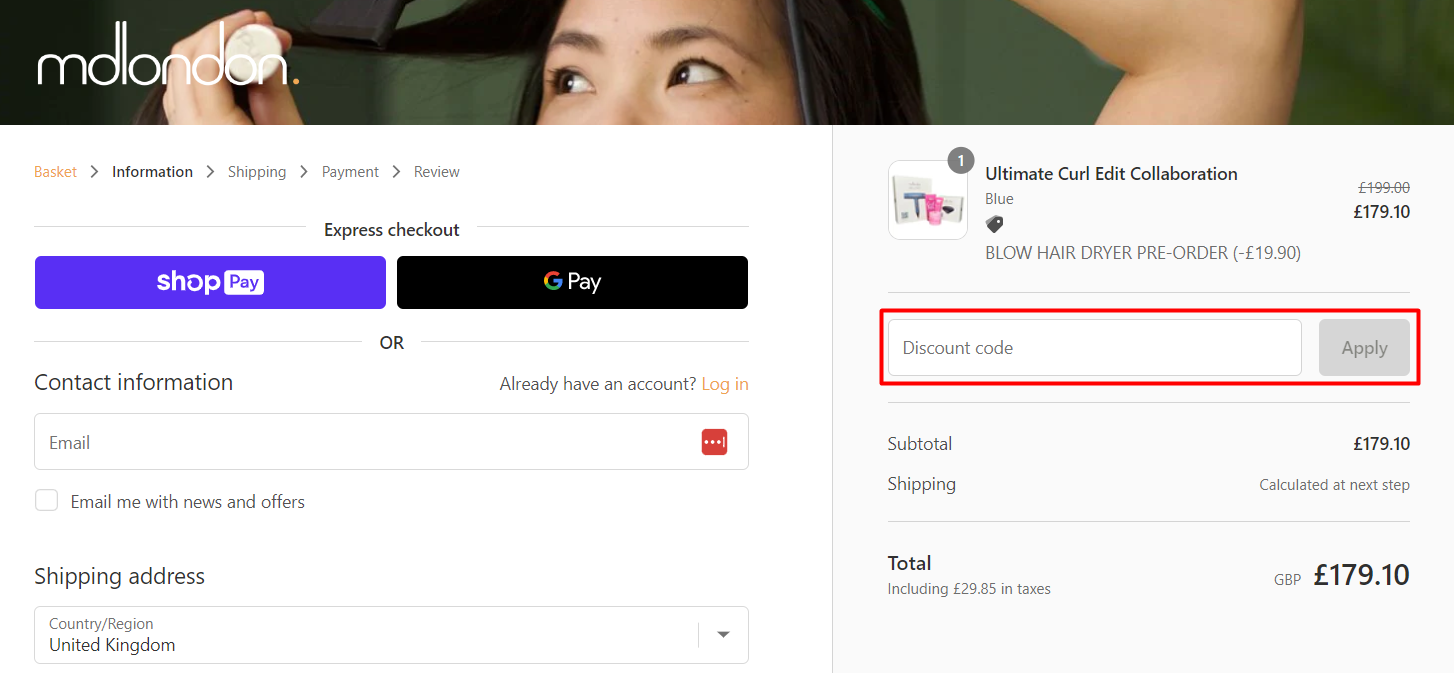Select the Shipping breadcrumb step
1454x673 pixels.
click(x=257, y=172)
